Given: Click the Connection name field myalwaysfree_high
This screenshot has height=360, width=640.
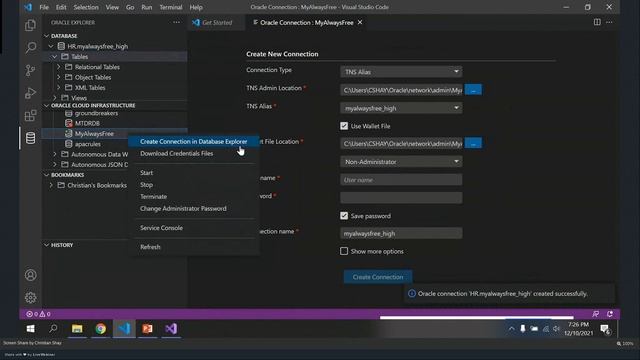Looking at the screenshot, I should pyautogui.click(x=401, y=233).
